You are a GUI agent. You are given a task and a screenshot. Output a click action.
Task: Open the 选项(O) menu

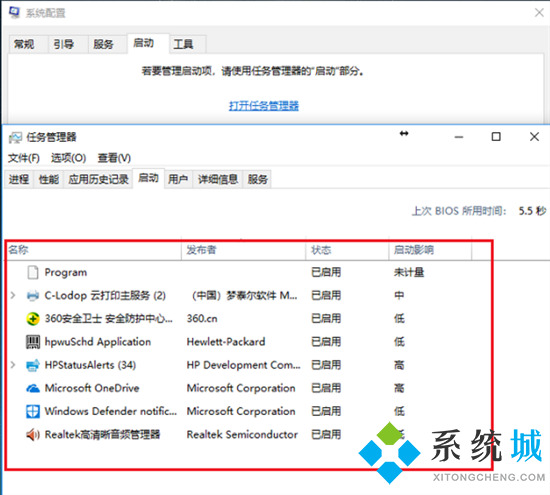pos(68,158)
